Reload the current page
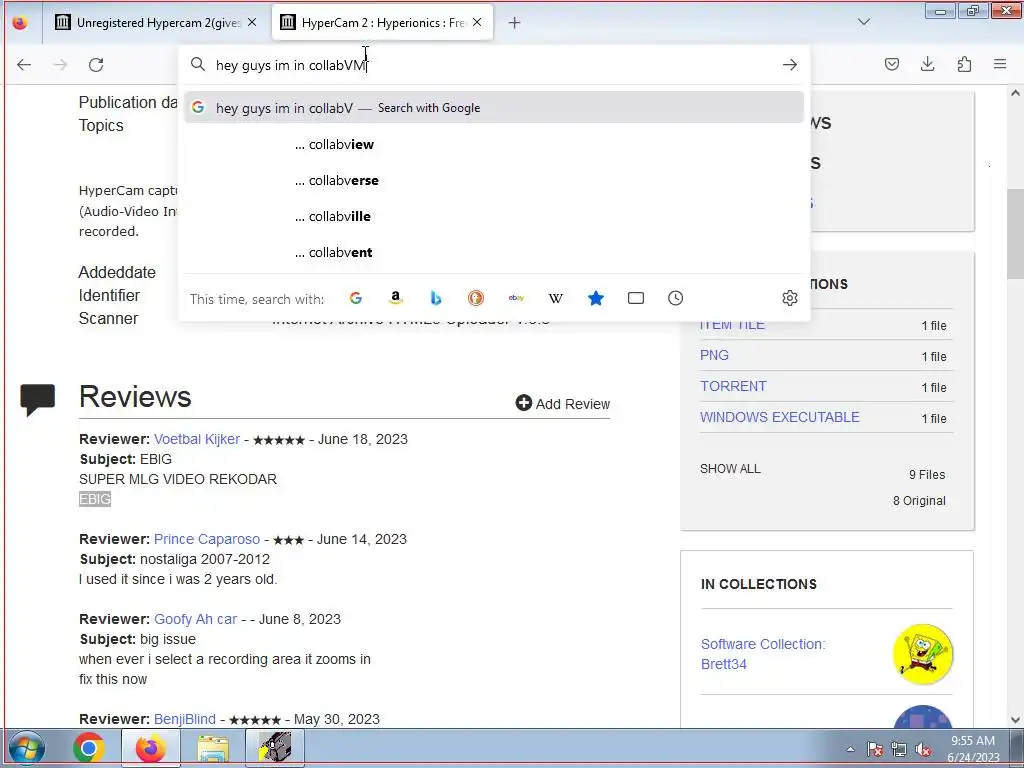 pos(96,65)
